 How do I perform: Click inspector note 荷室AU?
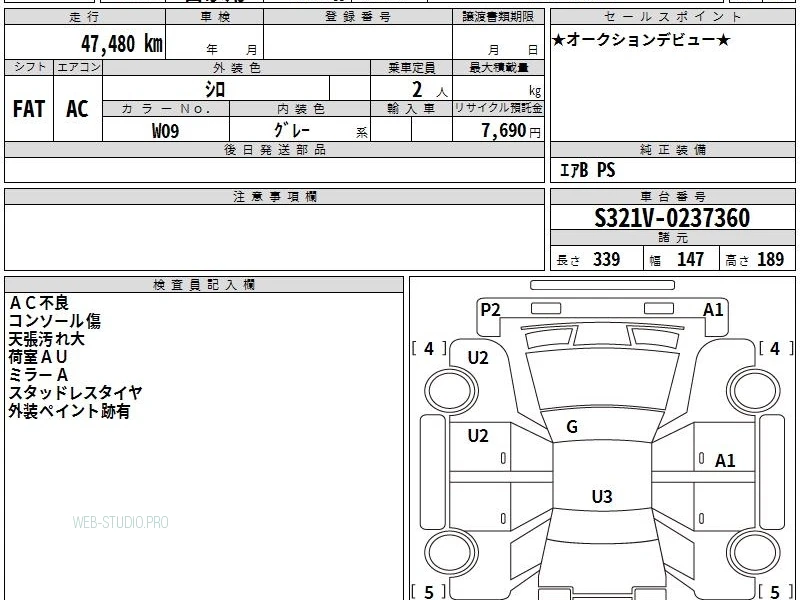[x=38, y=357]
